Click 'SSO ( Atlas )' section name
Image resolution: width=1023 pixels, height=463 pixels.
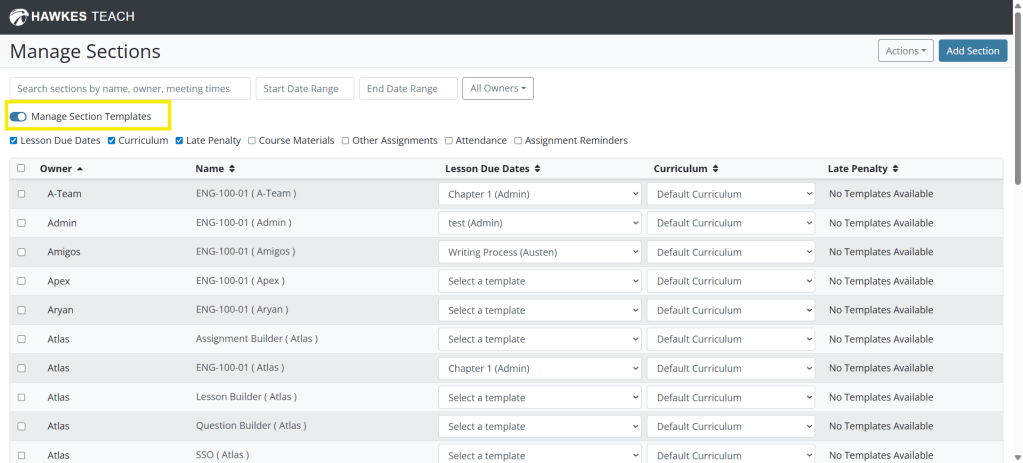coord(222,455)
